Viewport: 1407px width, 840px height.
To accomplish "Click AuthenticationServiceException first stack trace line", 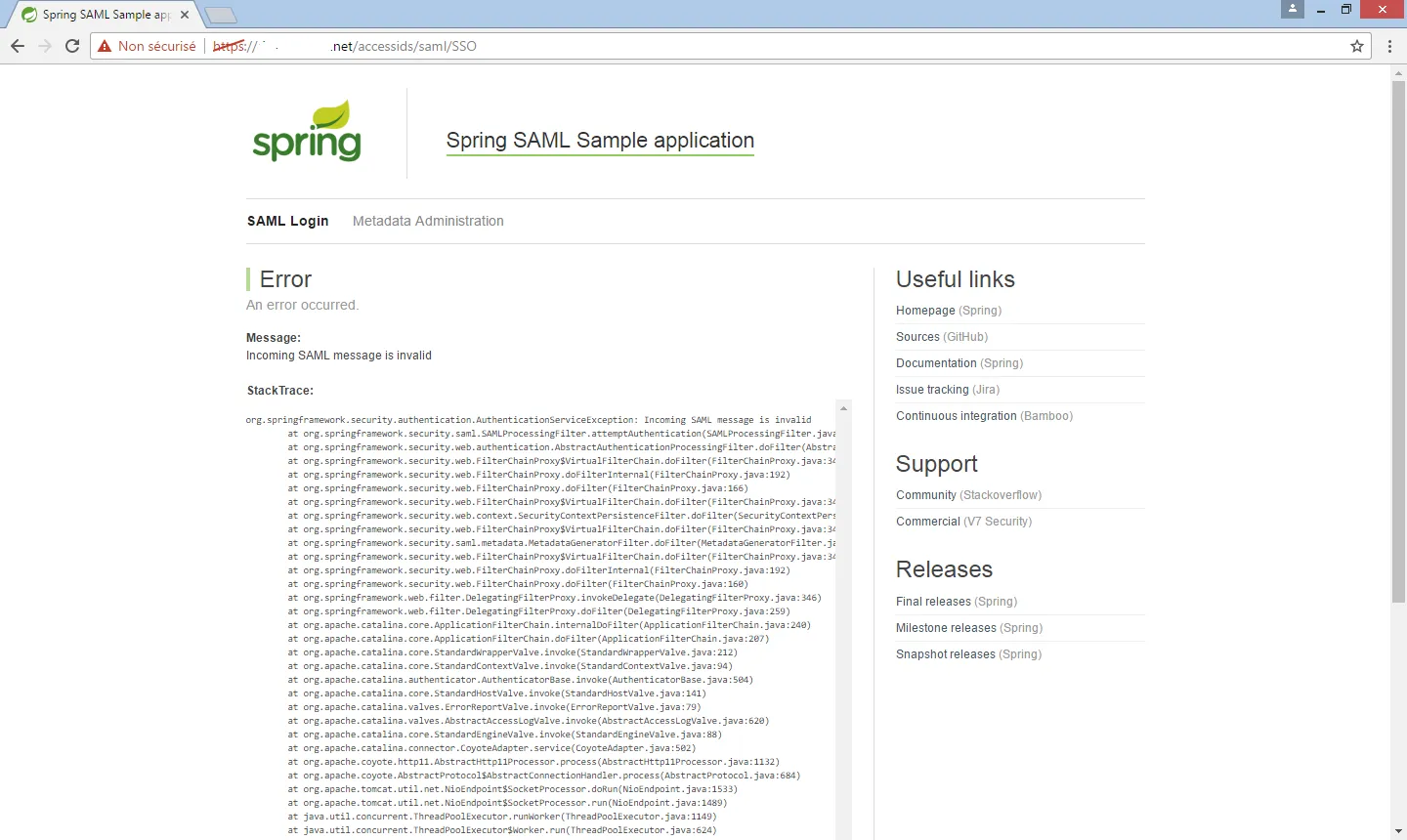I will (529, 420).
